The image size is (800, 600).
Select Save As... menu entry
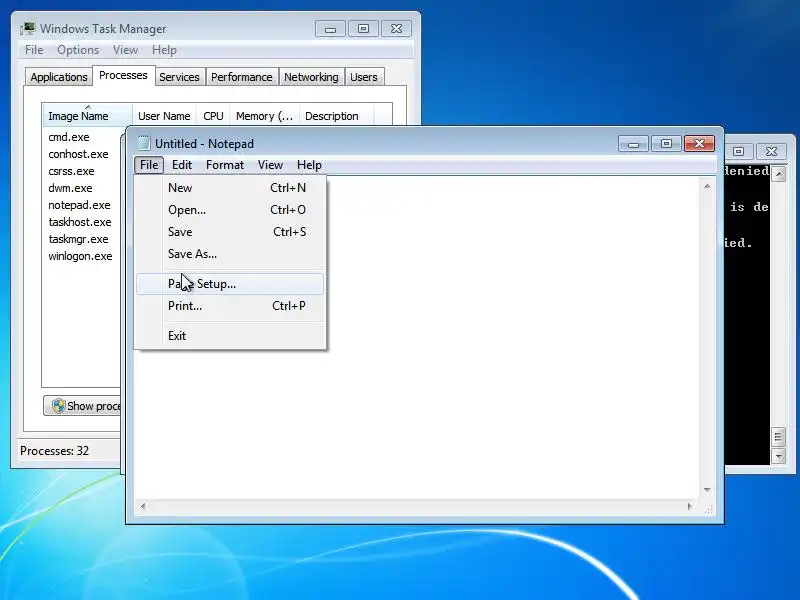point(230,254)
